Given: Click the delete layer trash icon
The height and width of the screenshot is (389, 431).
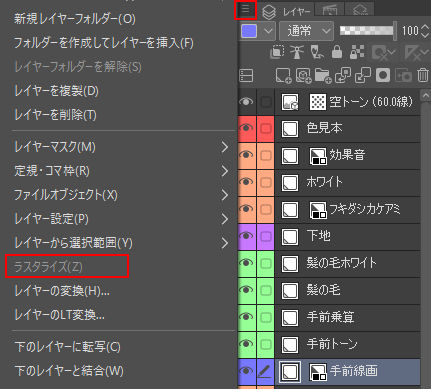Looking at the screenshot, I should coord(423,75).
